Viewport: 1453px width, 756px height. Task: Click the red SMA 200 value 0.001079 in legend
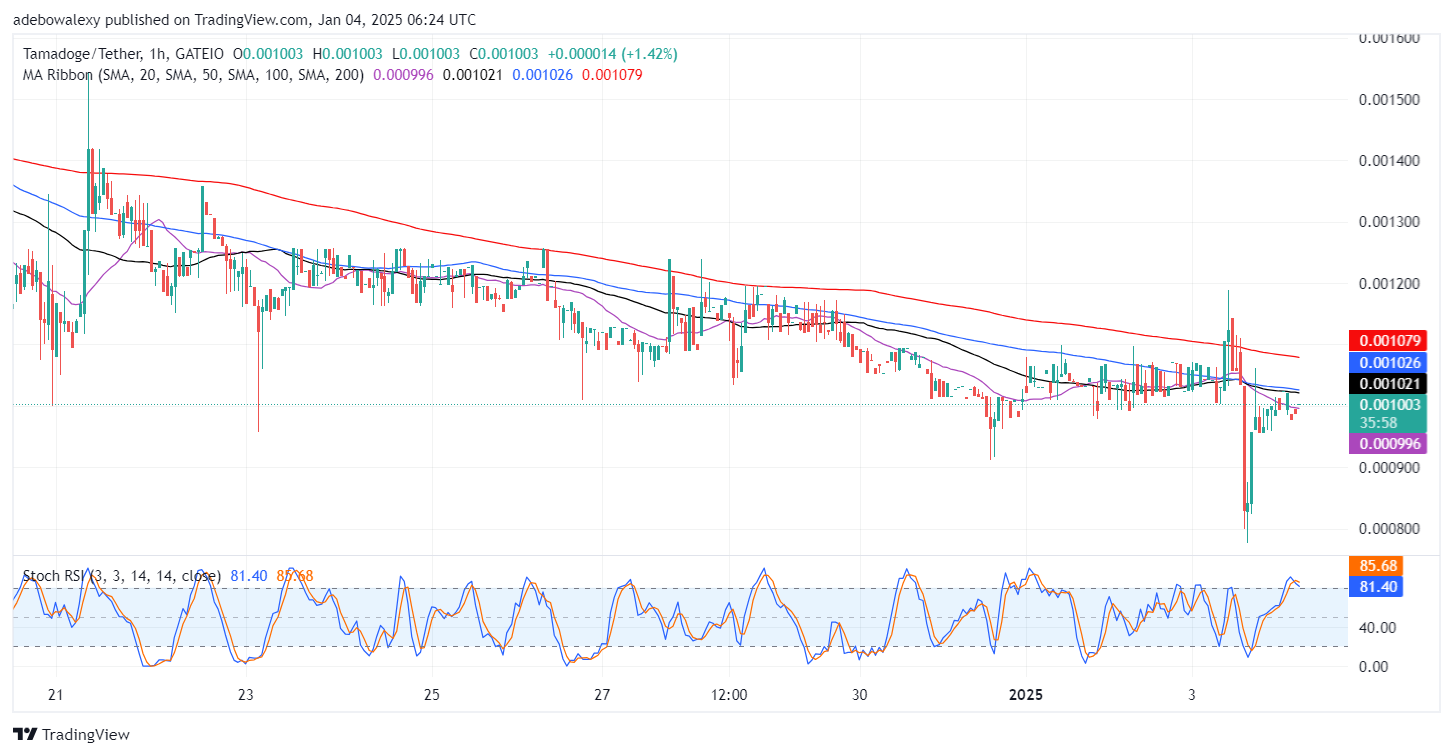pos(612,75)
